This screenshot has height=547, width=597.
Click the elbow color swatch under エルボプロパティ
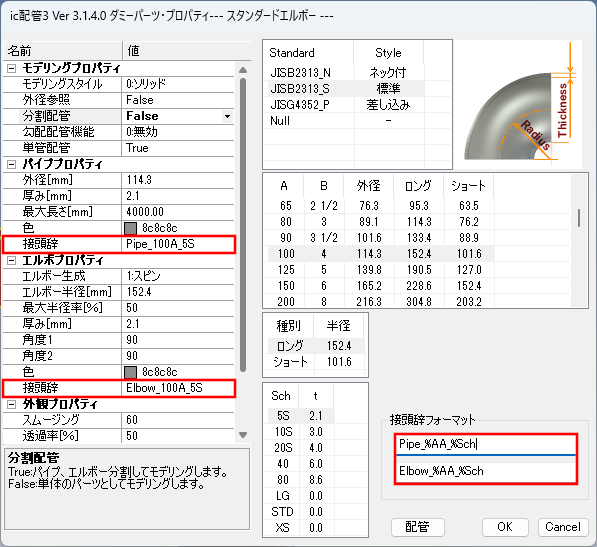pyautogui.click(x=131, y=372)
